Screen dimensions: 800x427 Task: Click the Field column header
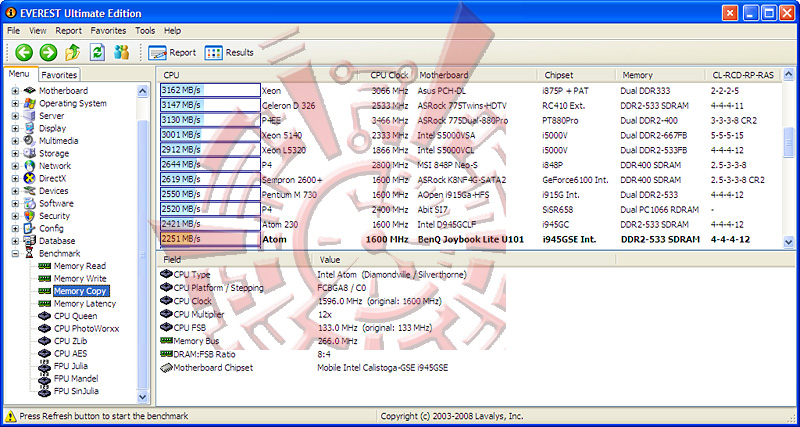[172, 260]
